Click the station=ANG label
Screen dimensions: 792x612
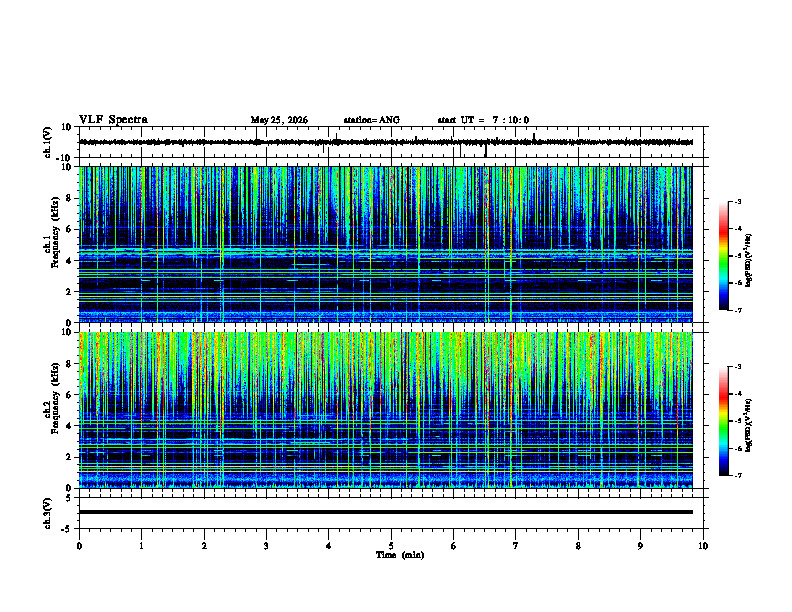tap(372, 120)
